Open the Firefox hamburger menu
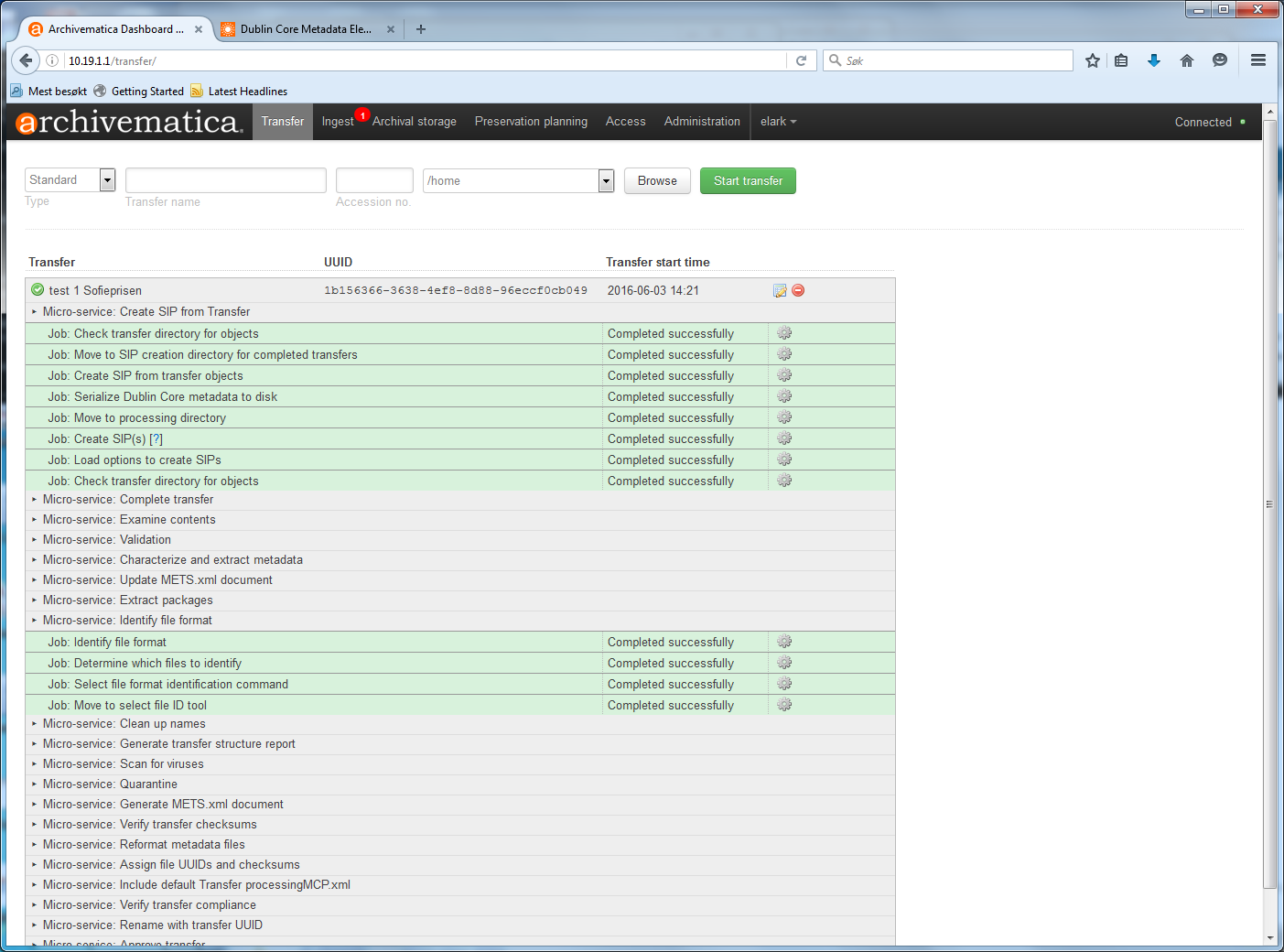The image size is (1284, 952). click(1258, 60)
